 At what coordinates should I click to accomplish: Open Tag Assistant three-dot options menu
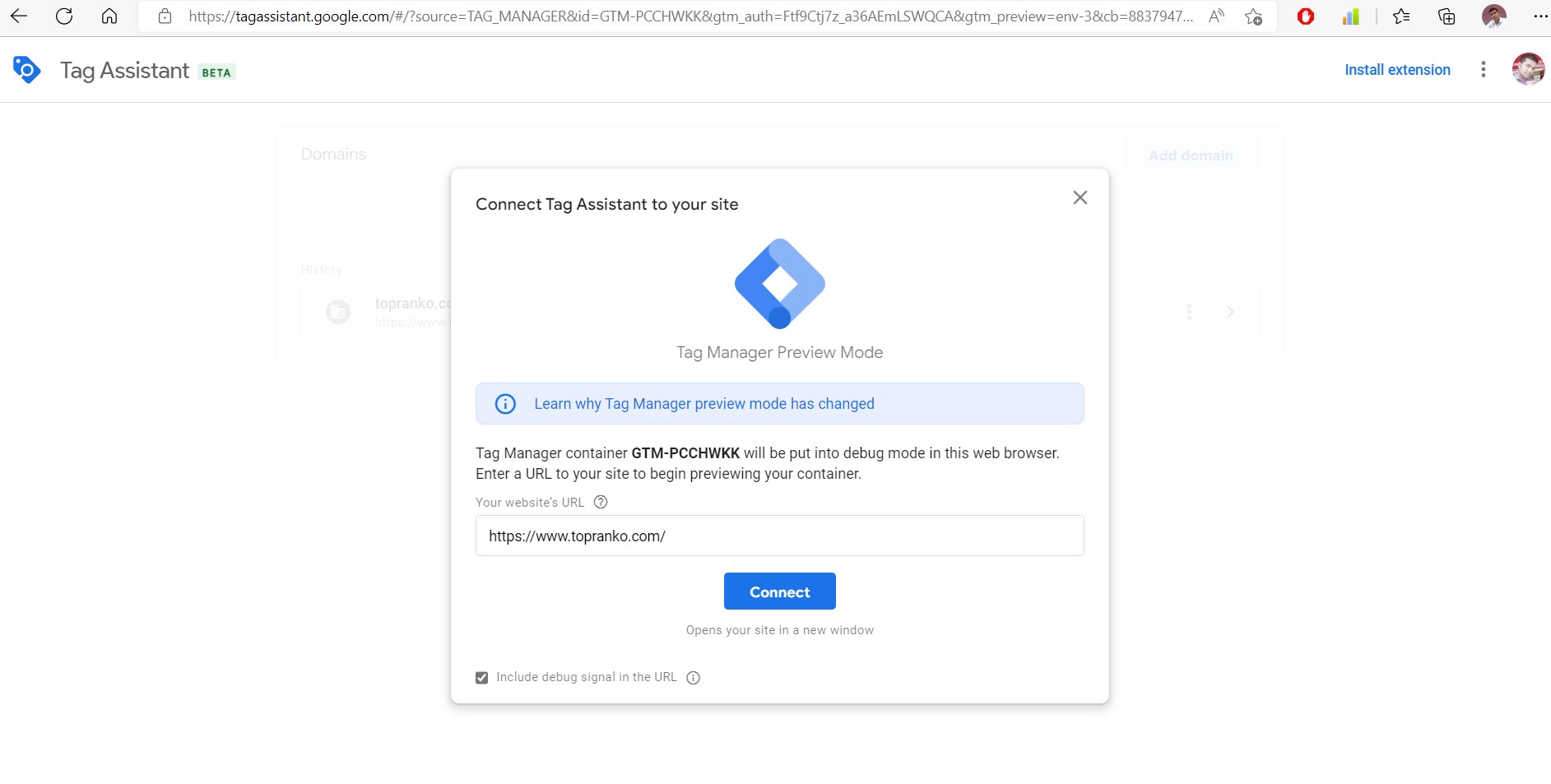pyautogui.click(x=1484, y=70)
